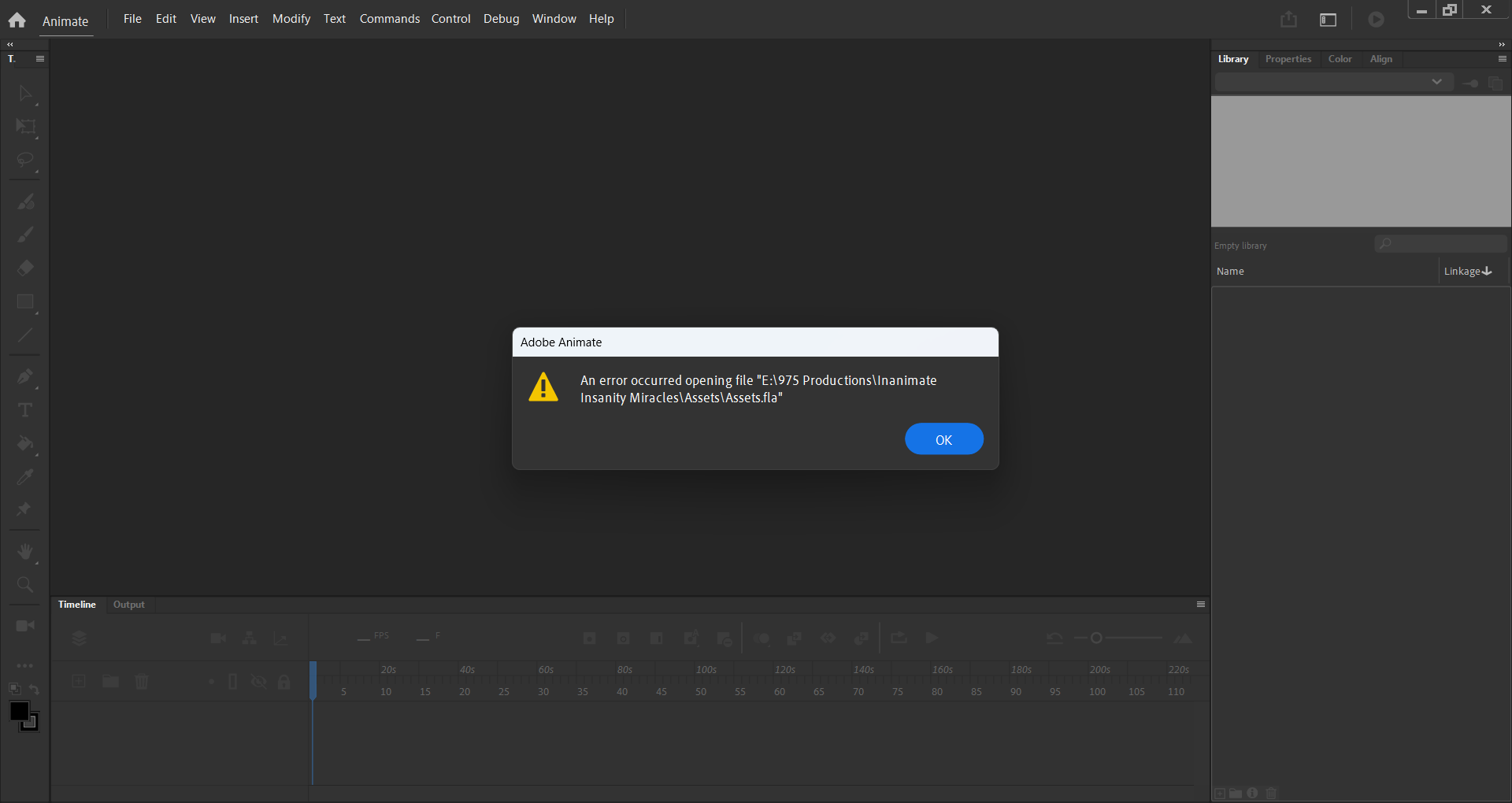Viewport: 1512px width, 803px height.
Task: Select the Text tool
Action: (x=25, y=409)
